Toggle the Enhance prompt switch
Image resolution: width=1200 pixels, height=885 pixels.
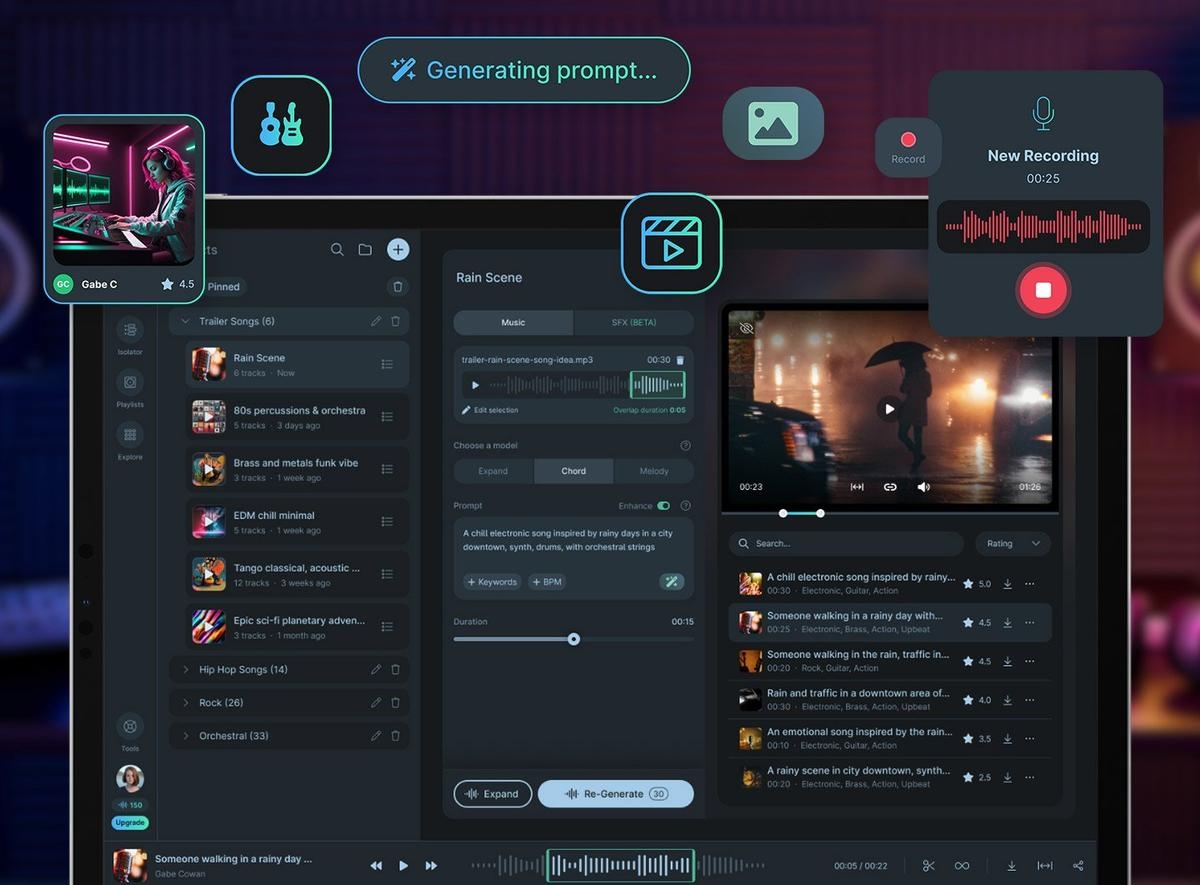[x=663, y=506]
